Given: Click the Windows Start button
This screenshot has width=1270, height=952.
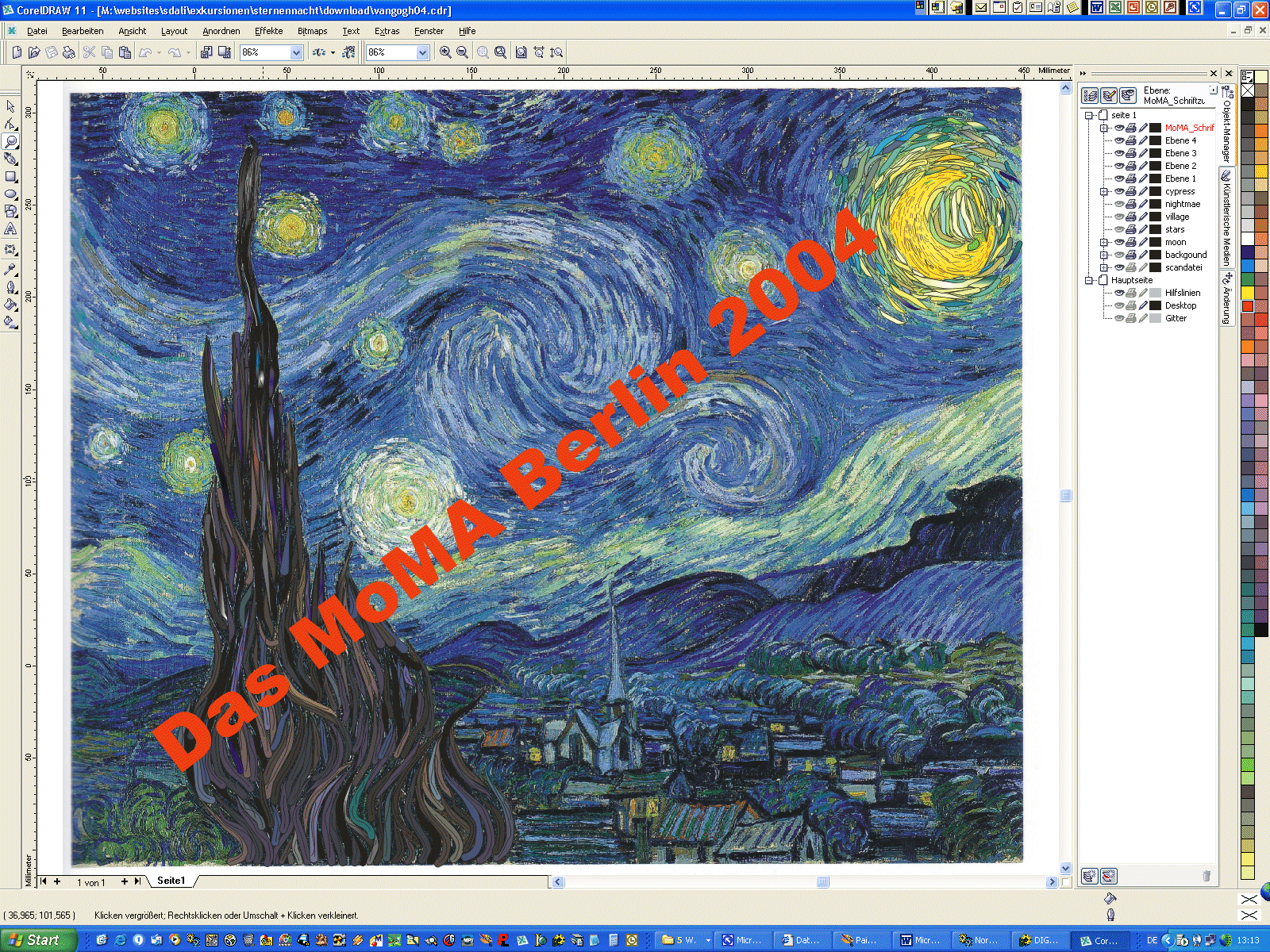Looking at the screenshot, I should tap(38, 940).
